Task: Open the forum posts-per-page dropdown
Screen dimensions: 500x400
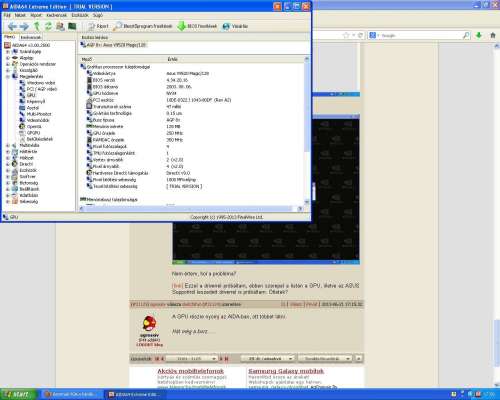Action: pyautogui.click(x=268, y=359)
